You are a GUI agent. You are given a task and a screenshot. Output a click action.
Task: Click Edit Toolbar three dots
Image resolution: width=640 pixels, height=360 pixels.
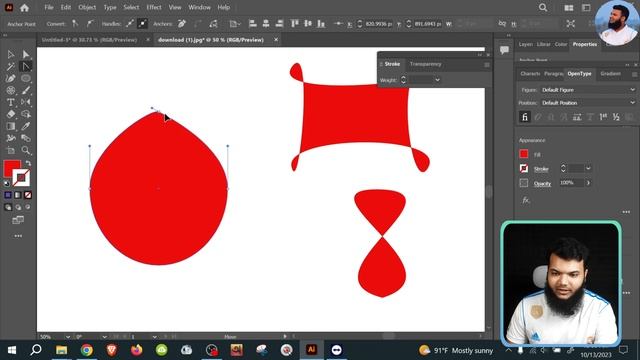click(x=18, y=236)
